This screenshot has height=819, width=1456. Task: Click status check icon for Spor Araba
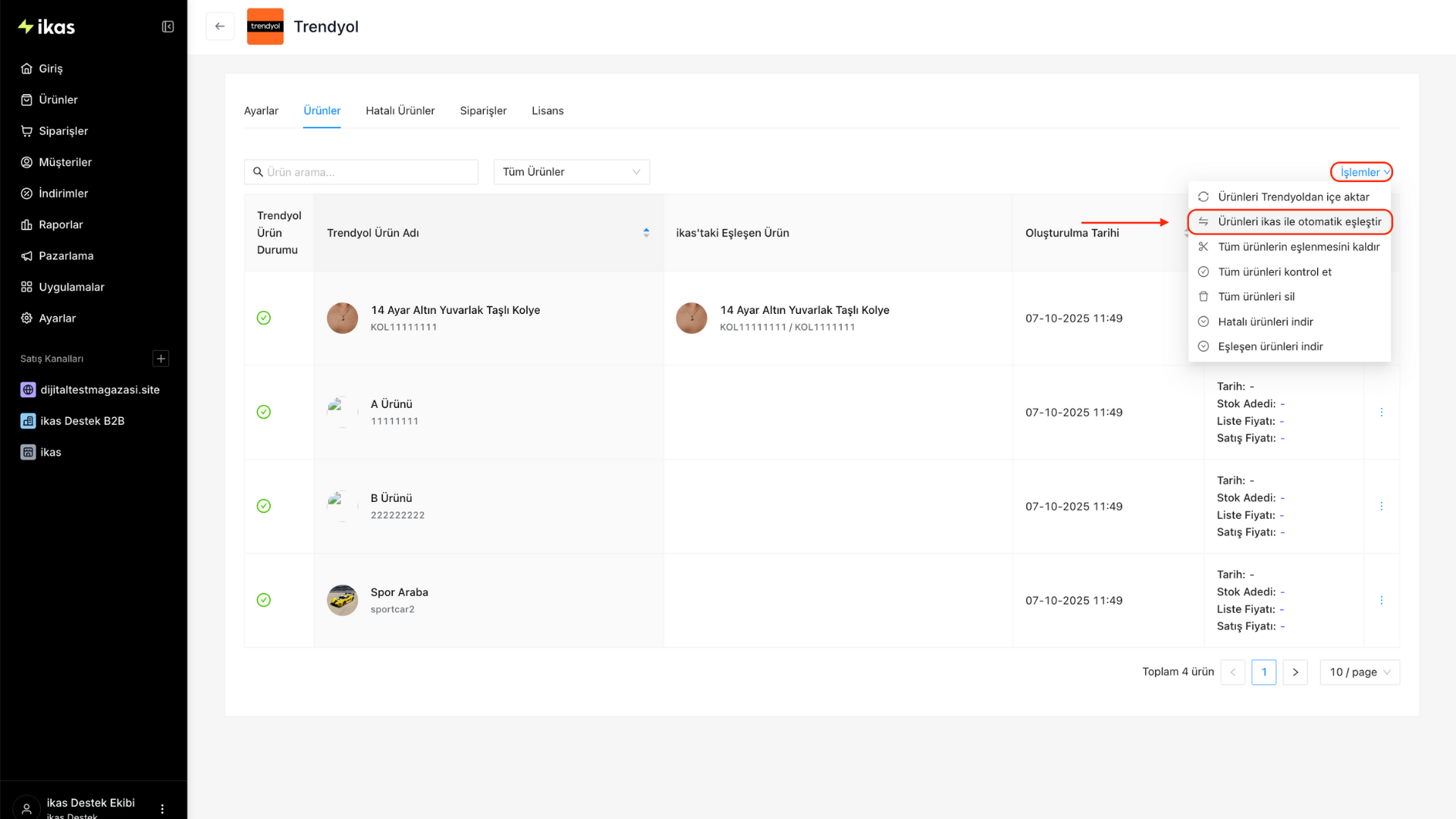(x=264, y=601)
